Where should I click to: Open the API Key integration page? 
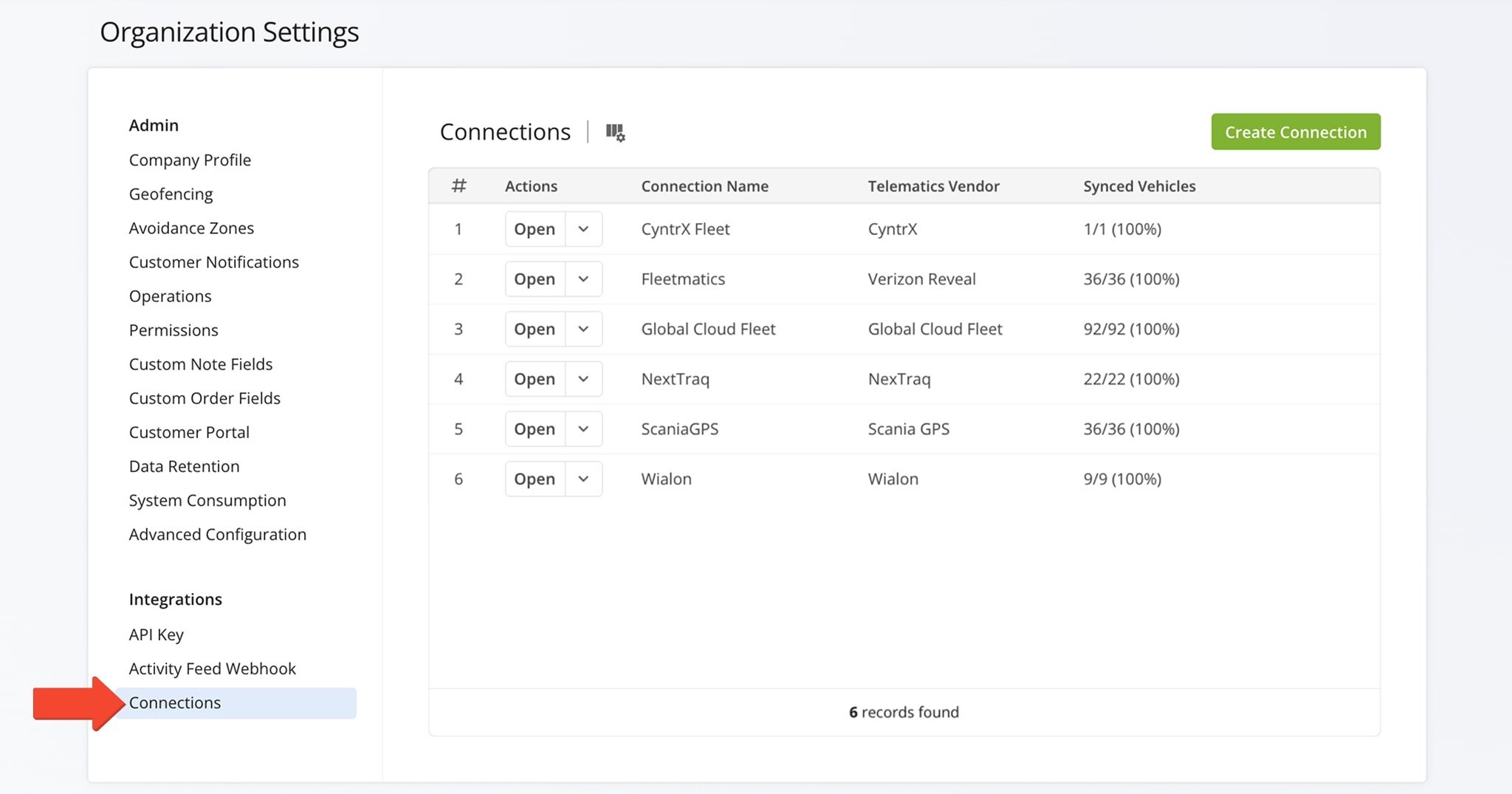[x=156, y=634]
